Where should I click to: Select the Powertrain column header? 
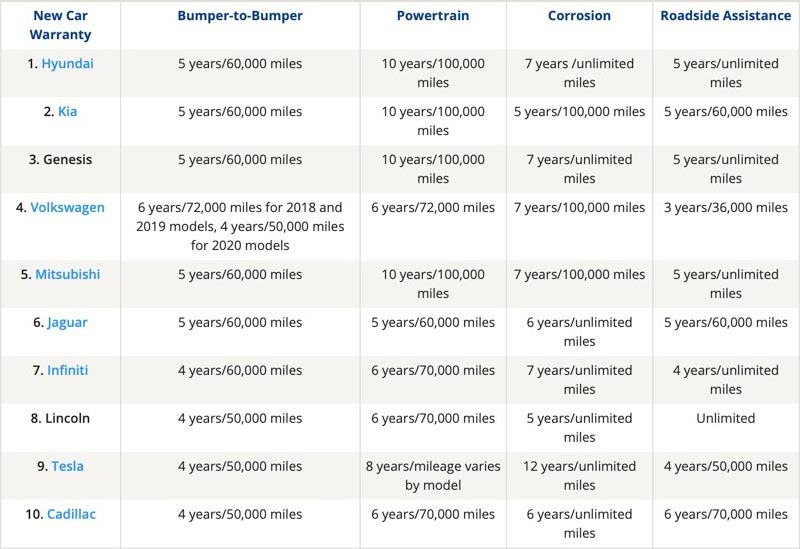tap(433, 16)
